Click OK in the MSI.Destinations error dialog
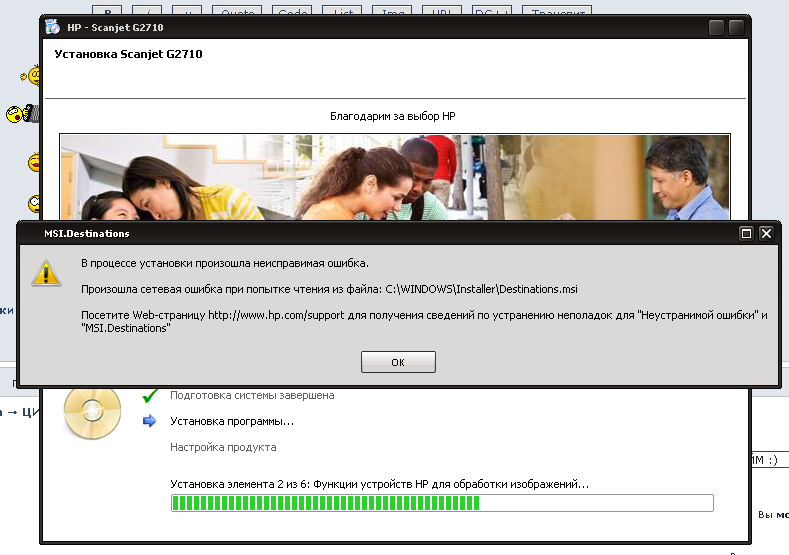Screen dimensions: 789x555 pyautogui.click(x=398, y=362)
